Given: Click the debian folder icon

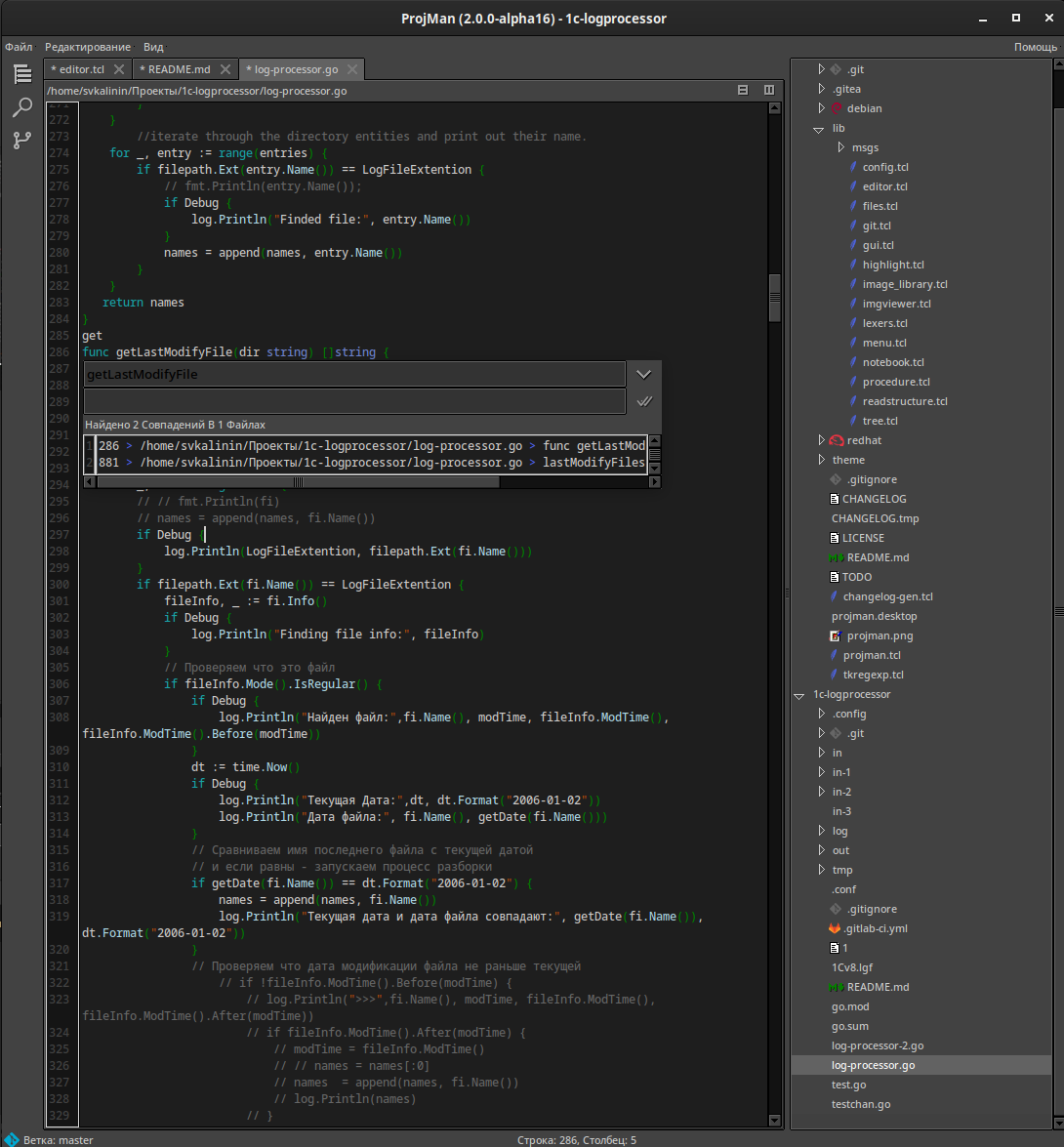Looking at the screenshot, I should click(x=837, y=108).
